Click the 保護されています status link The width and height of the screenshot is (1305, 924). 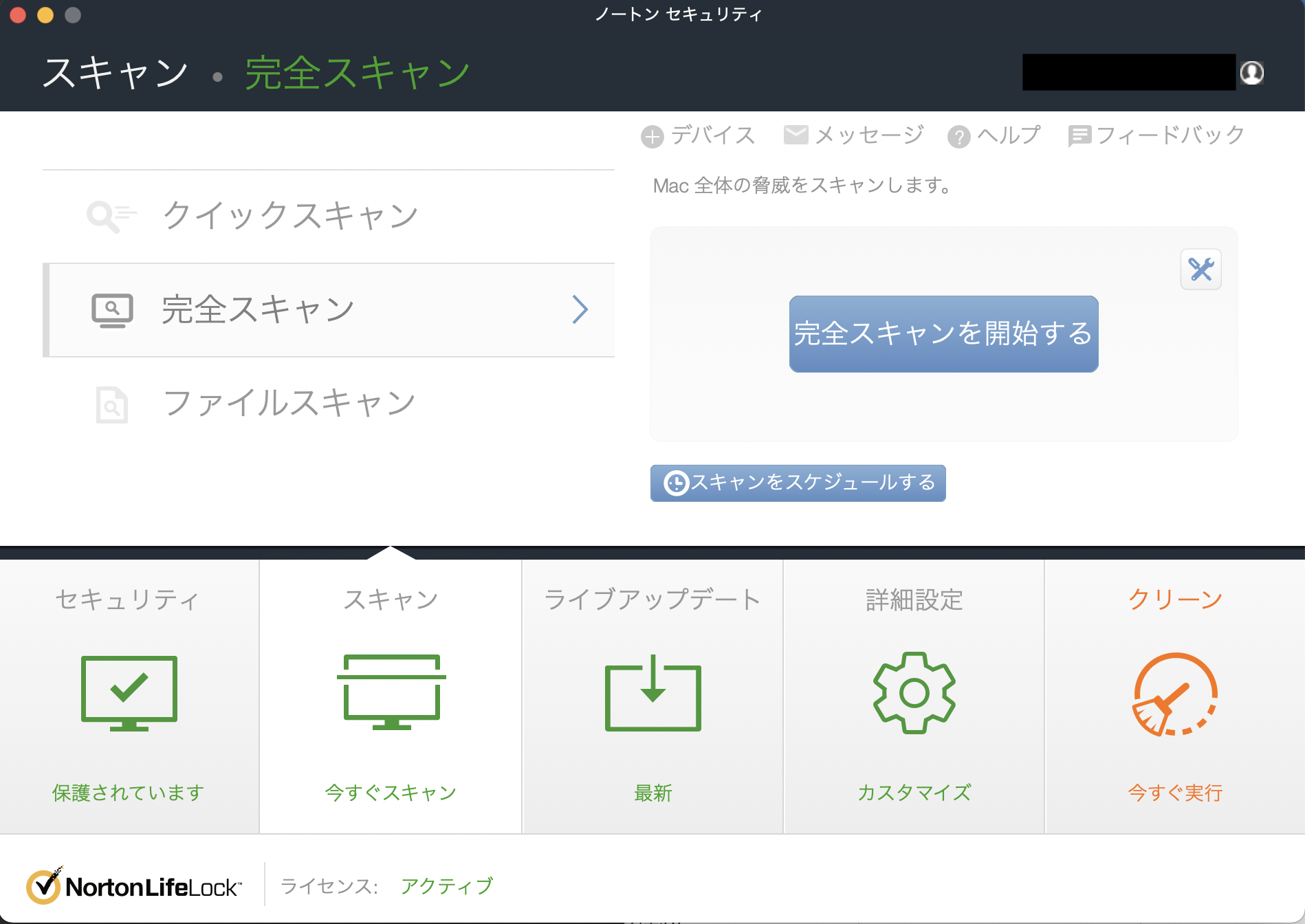129,793
